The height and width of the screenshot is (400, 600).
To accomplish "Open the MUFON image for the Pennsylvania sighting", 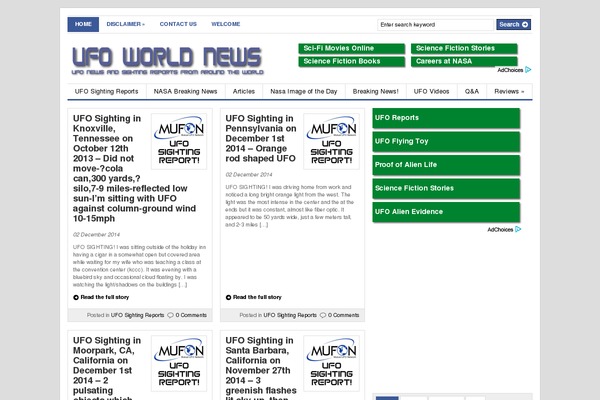I will tap(331, 139).
